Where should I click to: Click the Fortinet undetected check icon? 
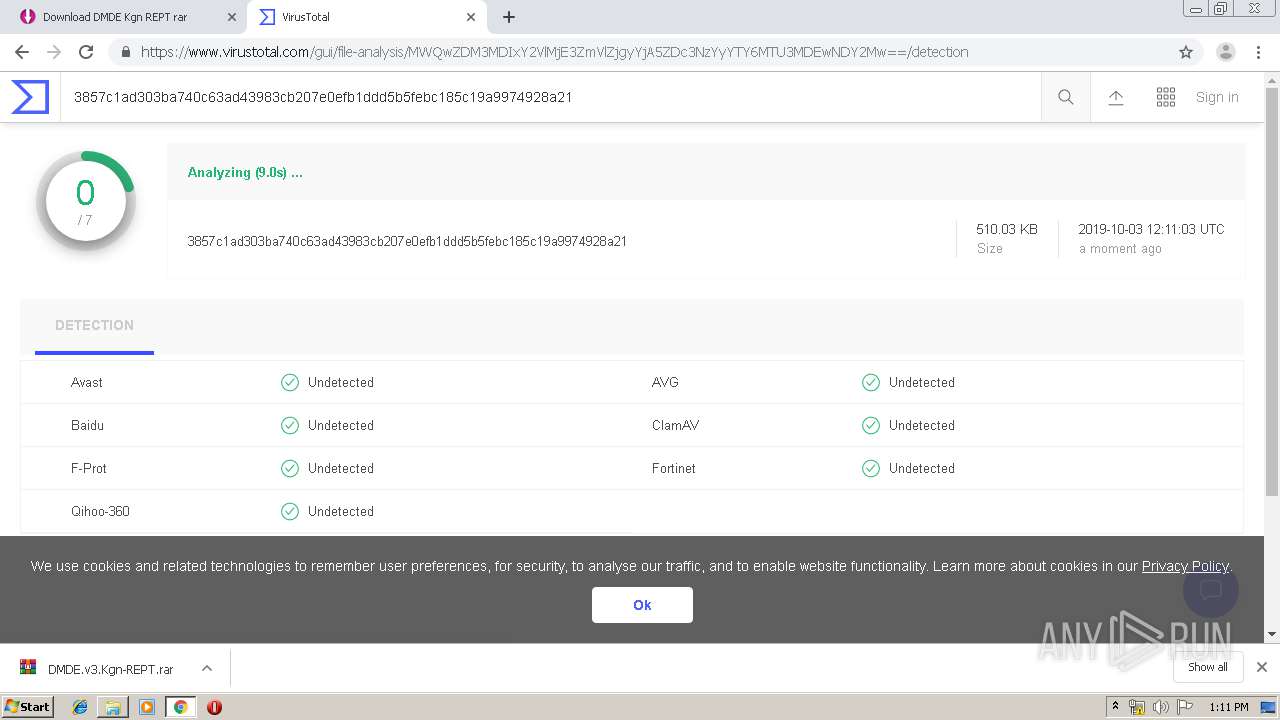pyautogui.click(x=871, y=468)
